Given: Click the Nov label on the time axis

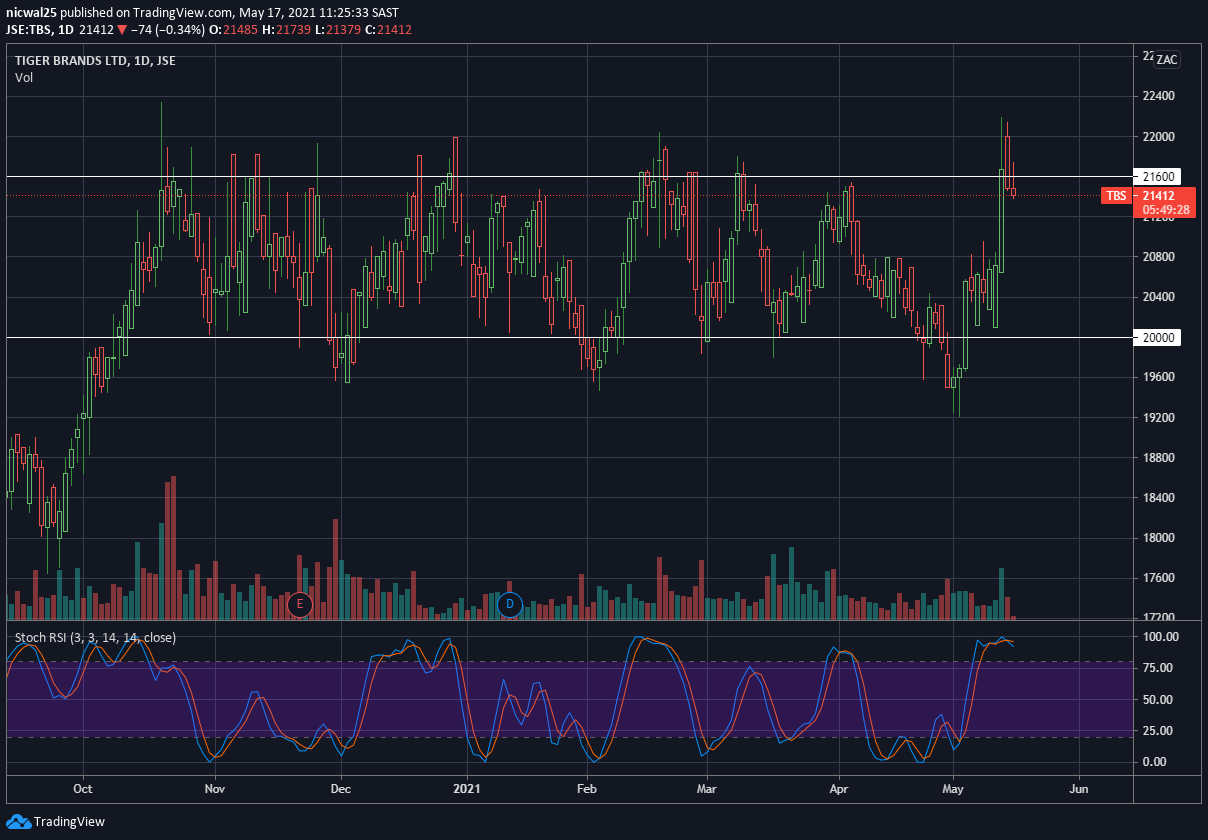Looking at the screenshot, I should click(216, 788).
